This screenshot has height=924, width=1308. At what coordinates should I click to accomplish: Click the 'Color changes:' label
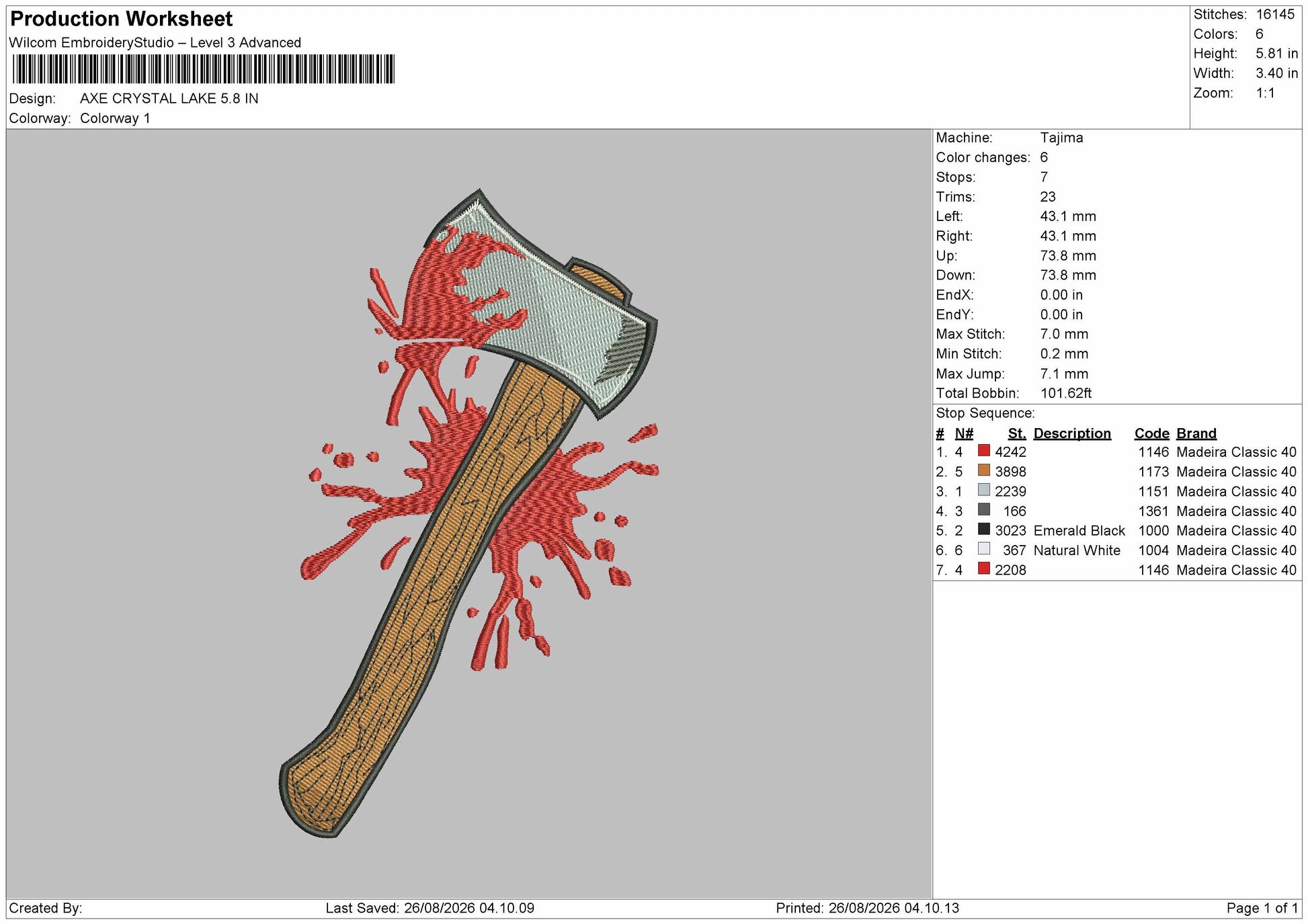(x=983, y=157)
